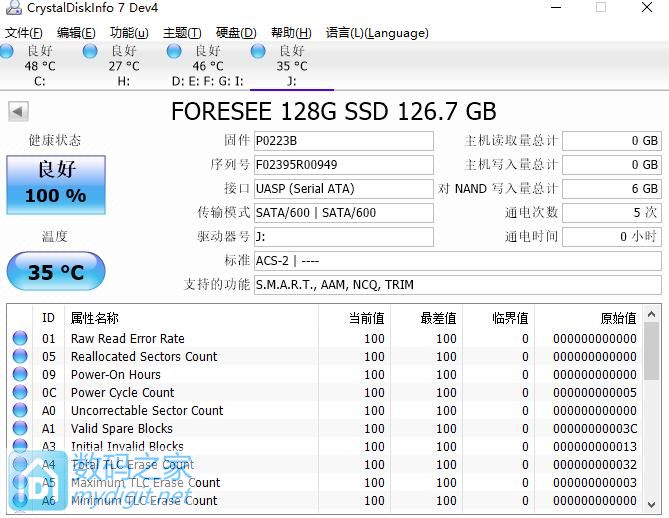Click the scroll up arrow of attribute list
Viewport: 669px width, 518px height.
tap(652, 314)
